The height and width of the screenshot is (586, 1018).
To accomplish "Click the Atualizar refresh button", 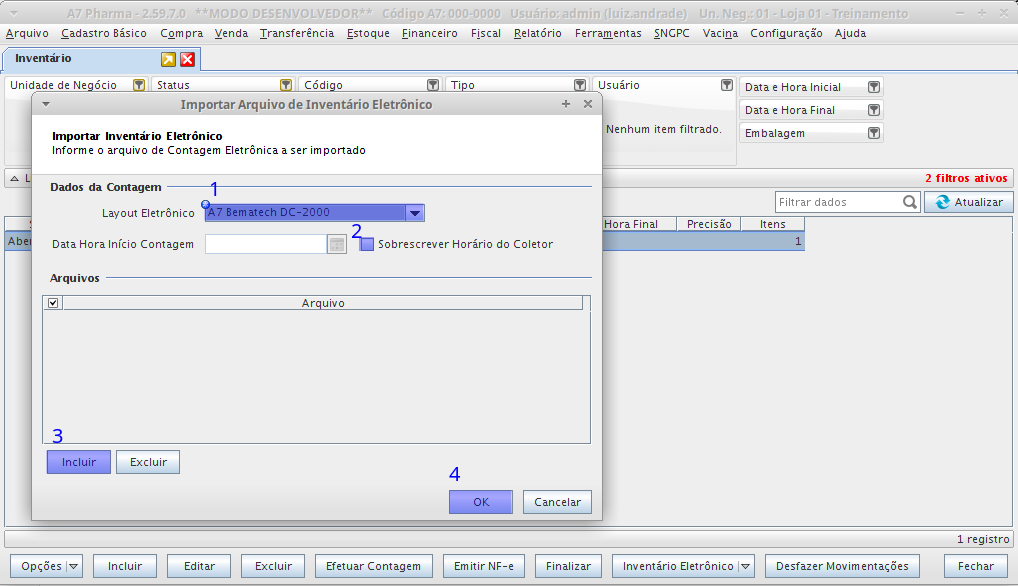I will pyautogui.click(x=968, y=202).
